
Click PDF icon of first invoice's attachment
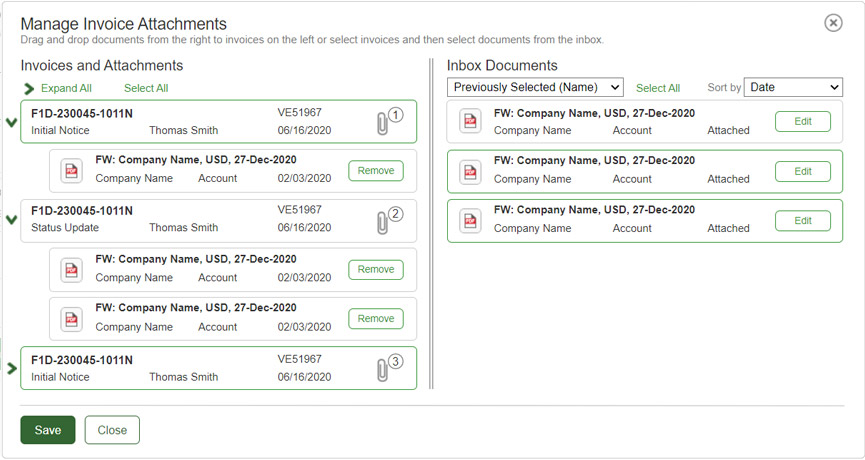coord(71,170)
